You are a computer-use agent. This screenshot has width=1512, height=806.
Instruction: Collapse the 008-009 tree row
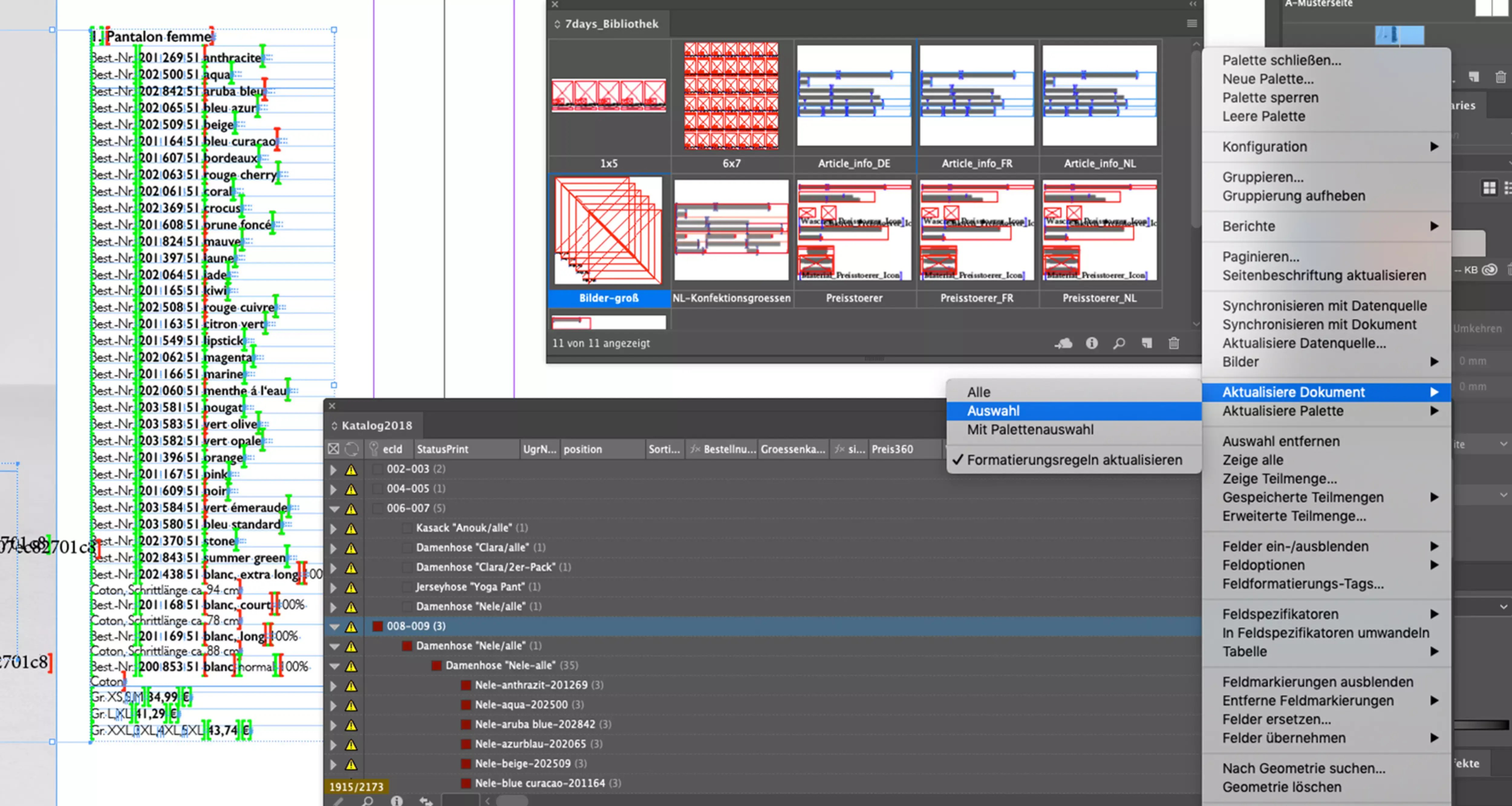(334, 627)
